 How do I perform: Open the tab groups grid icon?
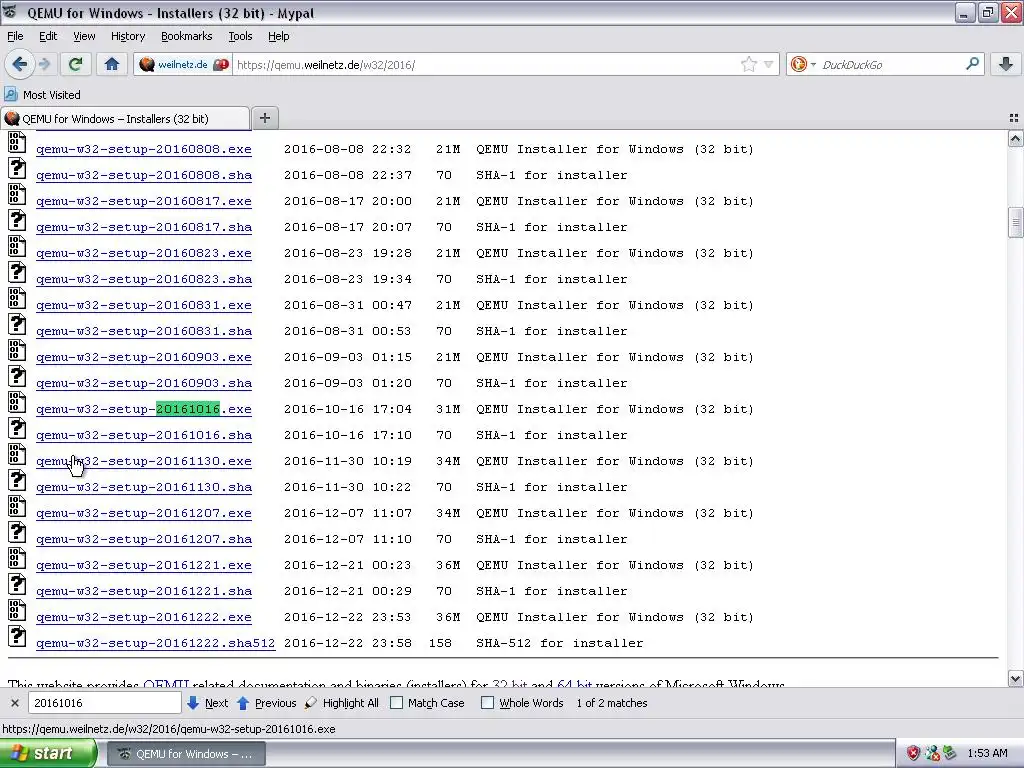(x=1014, y=118)
